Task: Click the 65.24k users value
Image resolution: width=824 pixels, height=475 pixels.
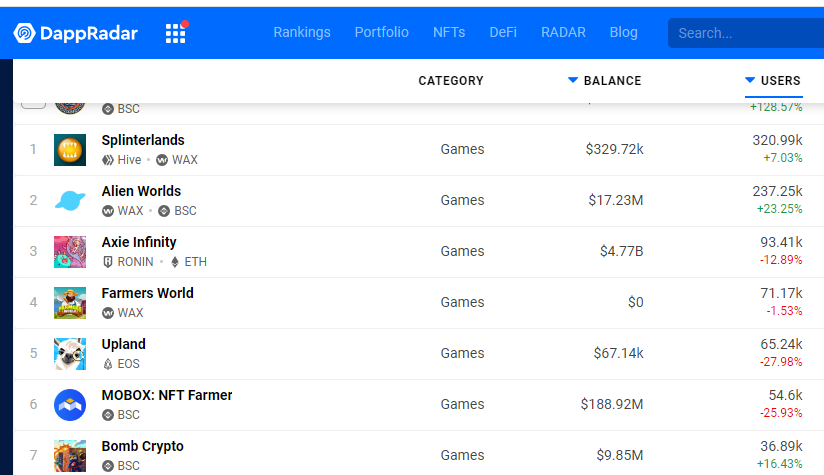Action: click(x=781, y=344)
